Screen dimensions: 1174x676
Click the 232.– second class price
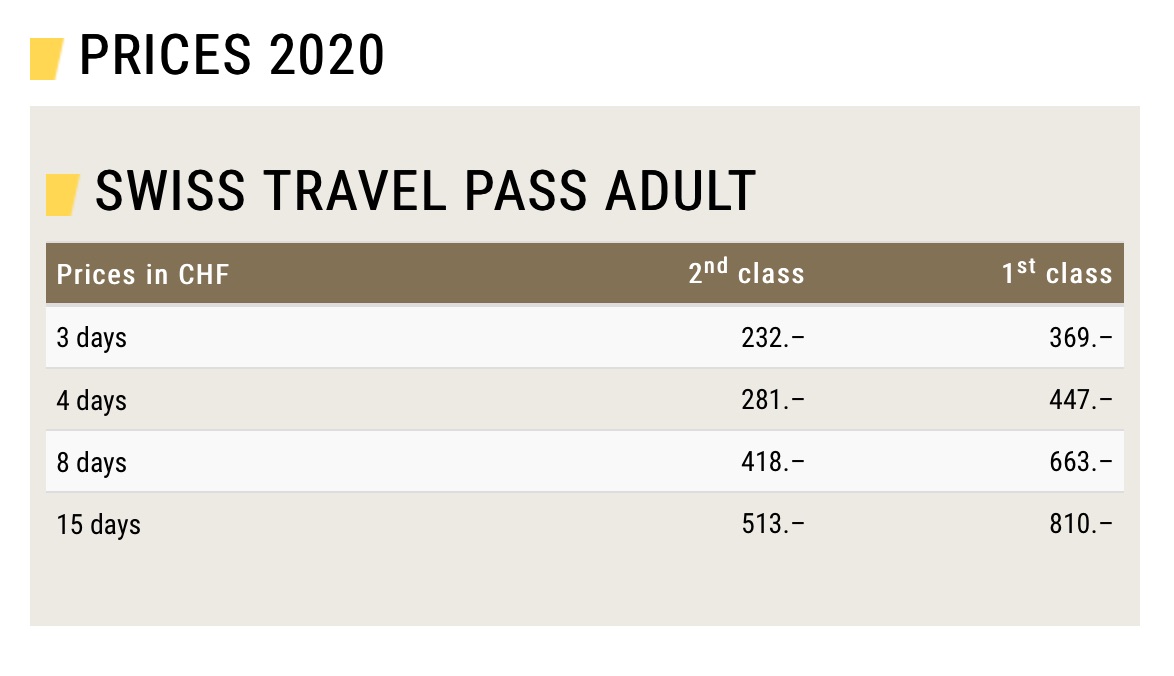point(772,338)
